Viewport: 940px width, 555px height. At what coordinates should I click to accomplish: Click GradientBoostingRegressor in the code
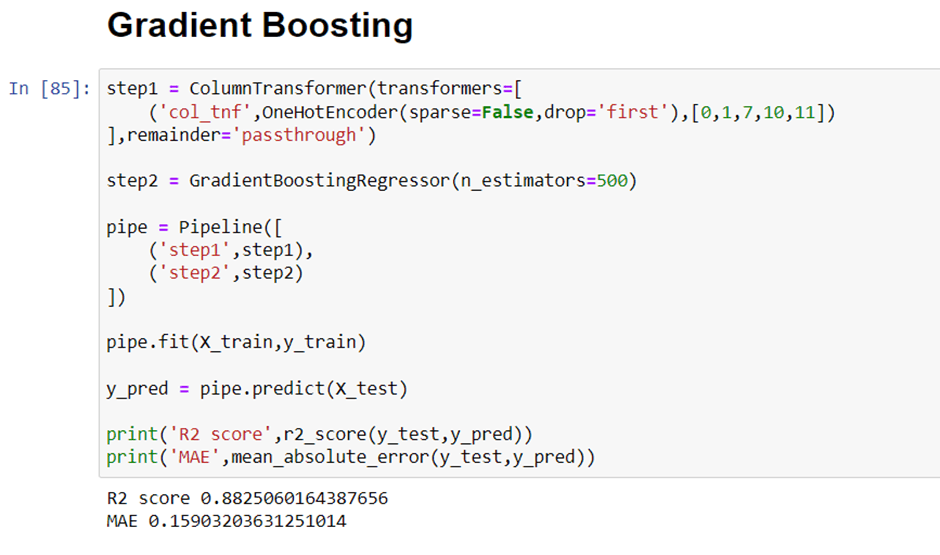[319, 181]
